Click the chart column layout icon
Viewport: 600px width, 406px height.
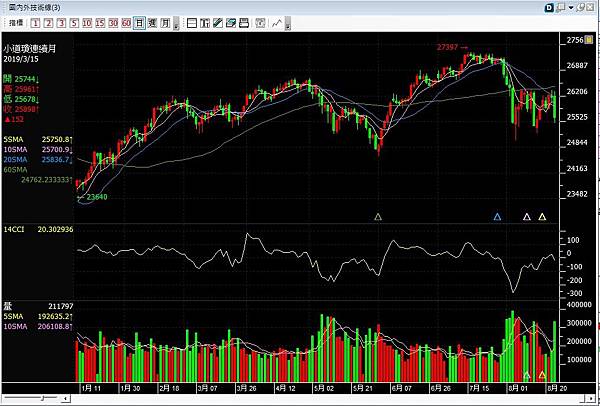[205, 23]
